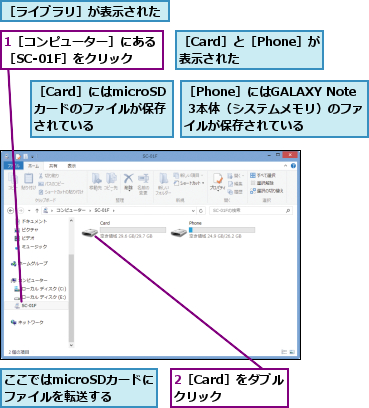Open Quick Access Toolbar customize dropdown

pyautogui.click(x=32, y=156)
